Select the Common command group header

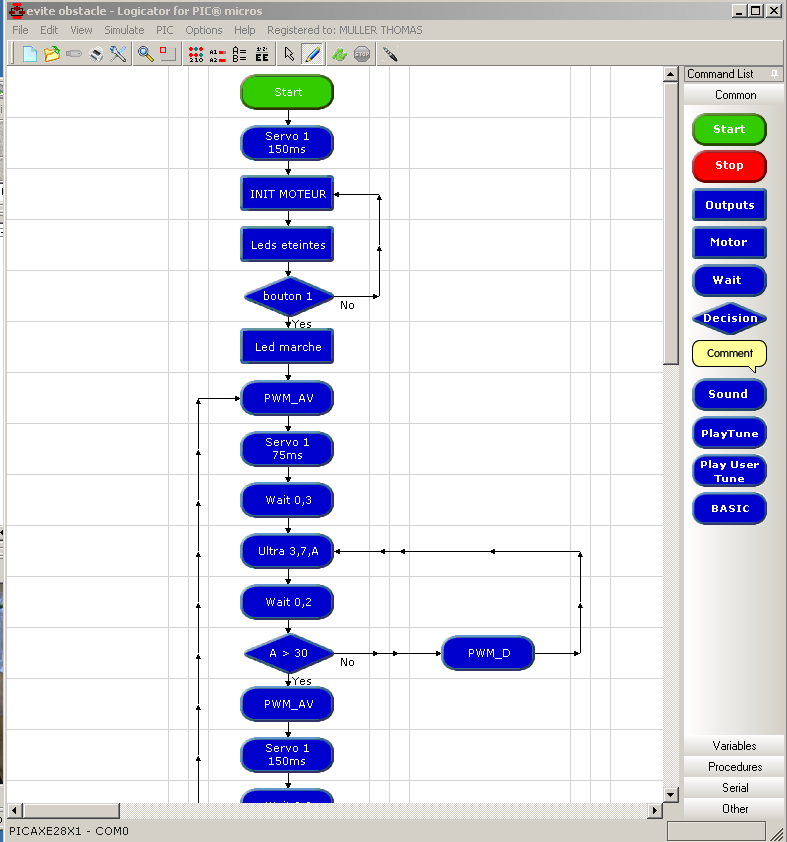(x=734, y=95)
